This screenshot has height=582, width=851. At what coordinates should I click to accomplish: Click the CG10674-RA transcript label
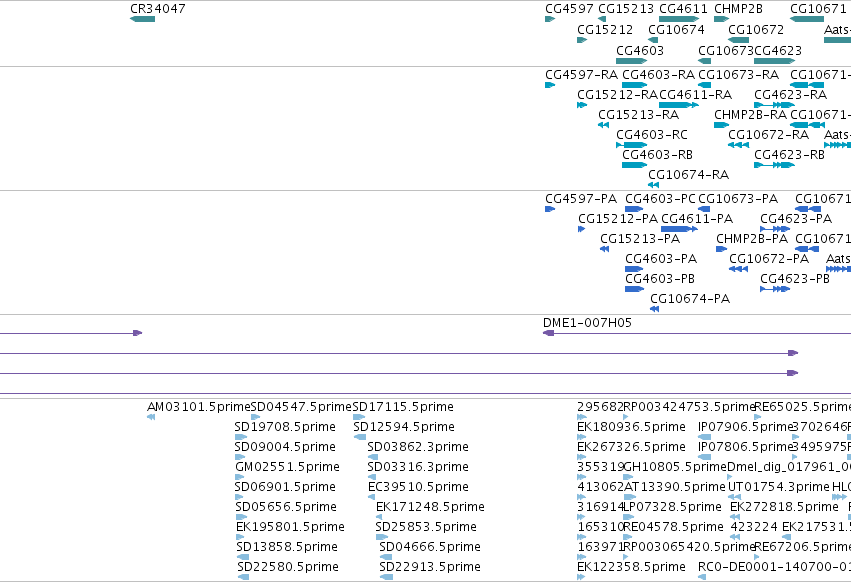(688, 175)
